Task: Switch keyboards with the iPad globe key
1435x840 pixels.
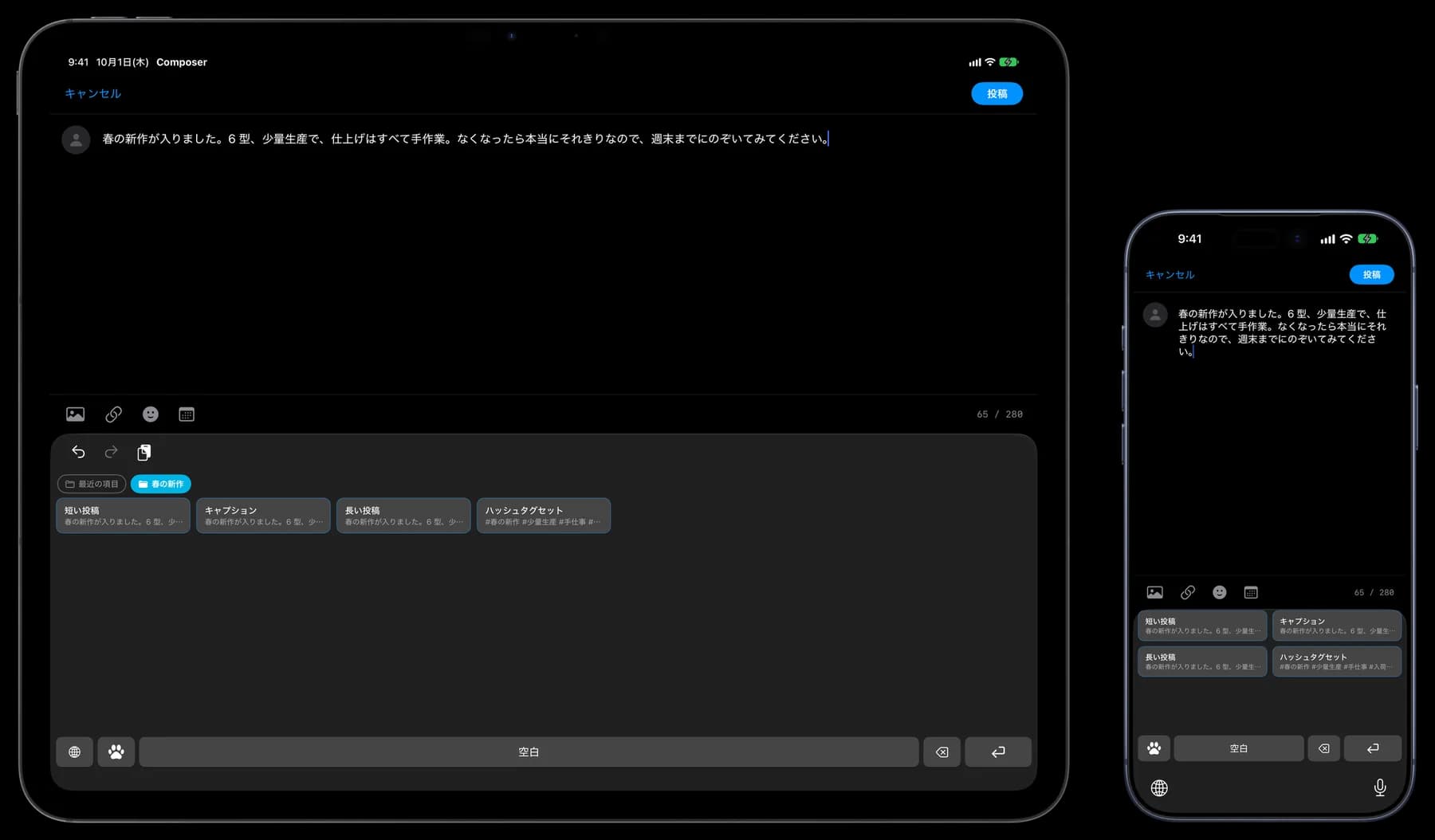Action: pyautogui.click(x=74, y=752)
